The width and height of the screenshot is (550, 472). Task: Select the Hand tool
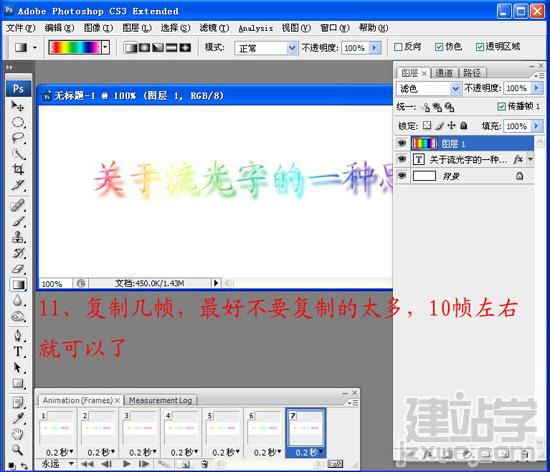[x=18, y=434]
